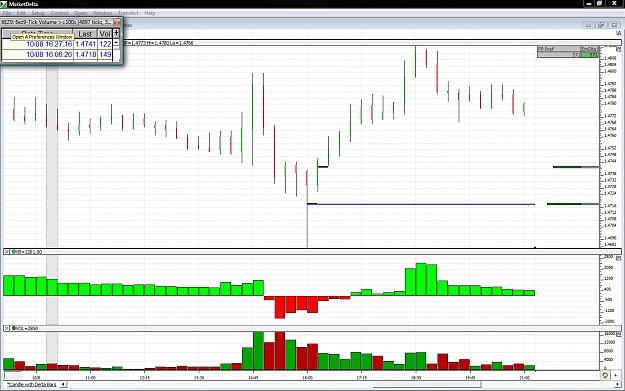Click small icon atop price scale
Viewport: 625px width, 391px height.
pos(619,49)
